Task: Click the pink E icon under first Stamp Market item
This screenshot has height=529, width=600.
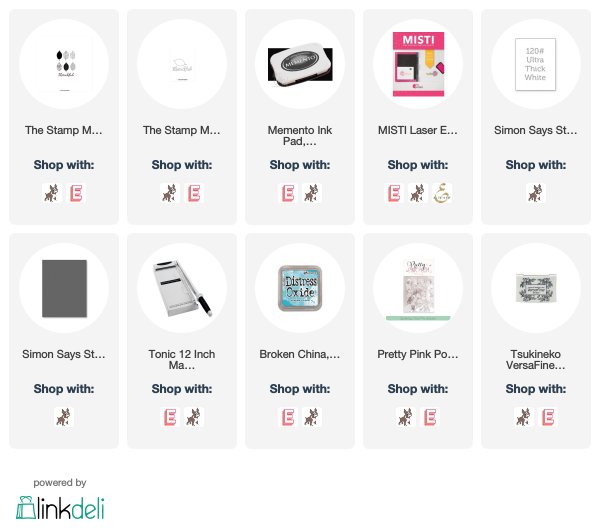Action: (76, 193)
